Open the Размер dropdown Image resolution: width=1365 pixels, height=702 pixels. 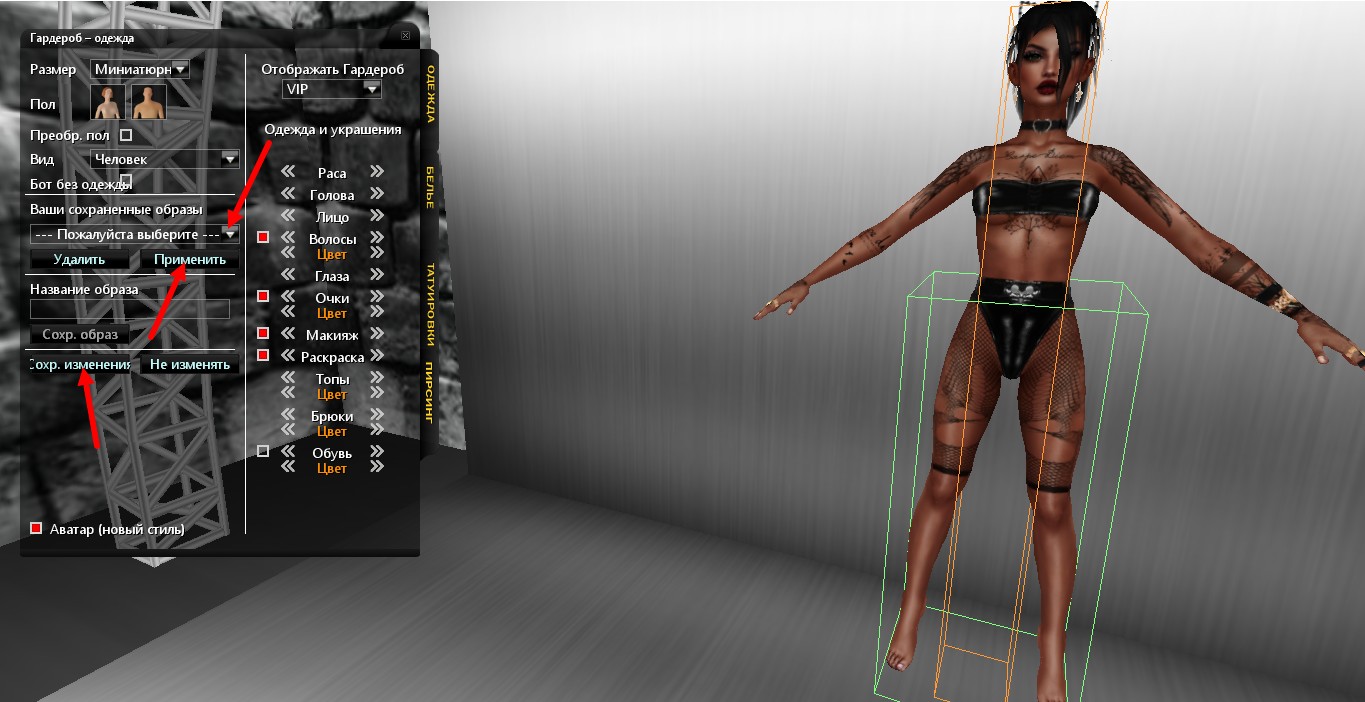pyautogui.click(x=140, y=69)
